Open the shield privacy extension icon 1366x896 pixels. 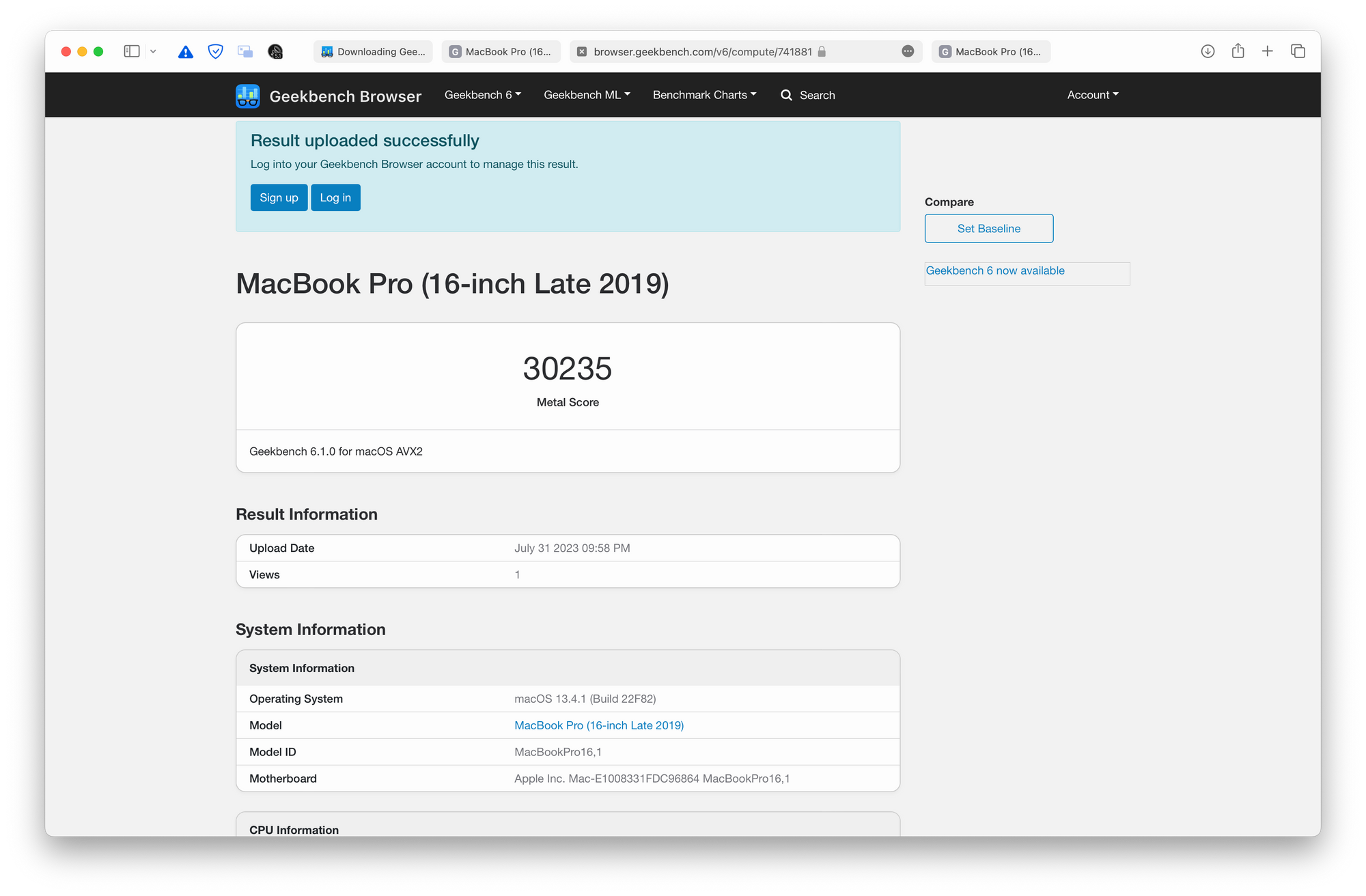coord(215,51)
